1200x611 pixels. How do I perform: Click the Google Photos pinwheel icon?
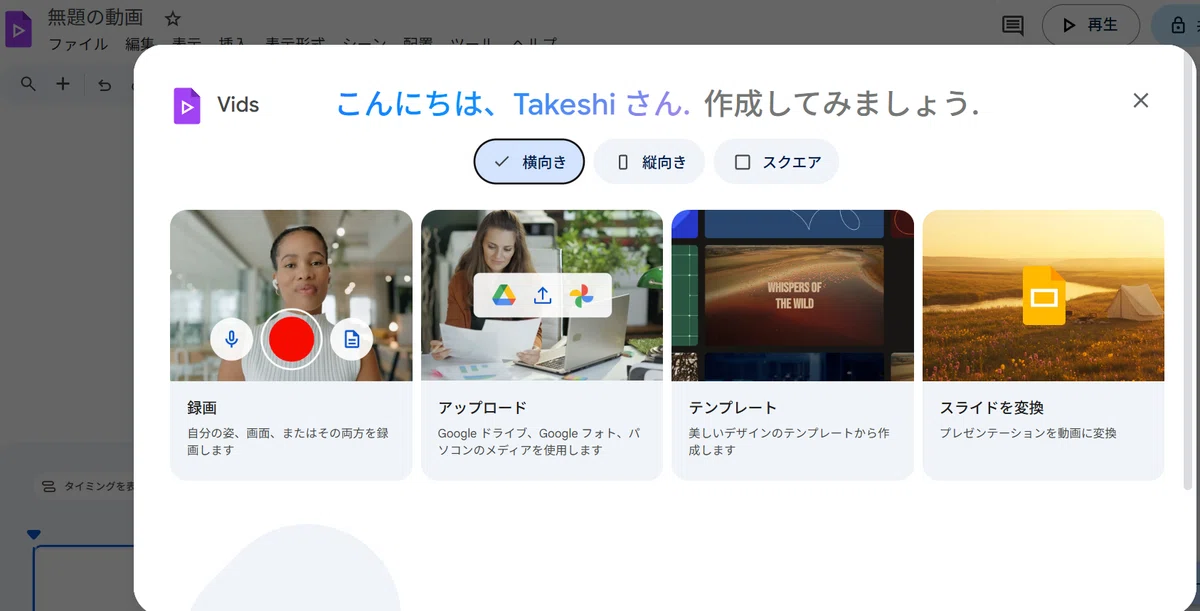point(582,295)
